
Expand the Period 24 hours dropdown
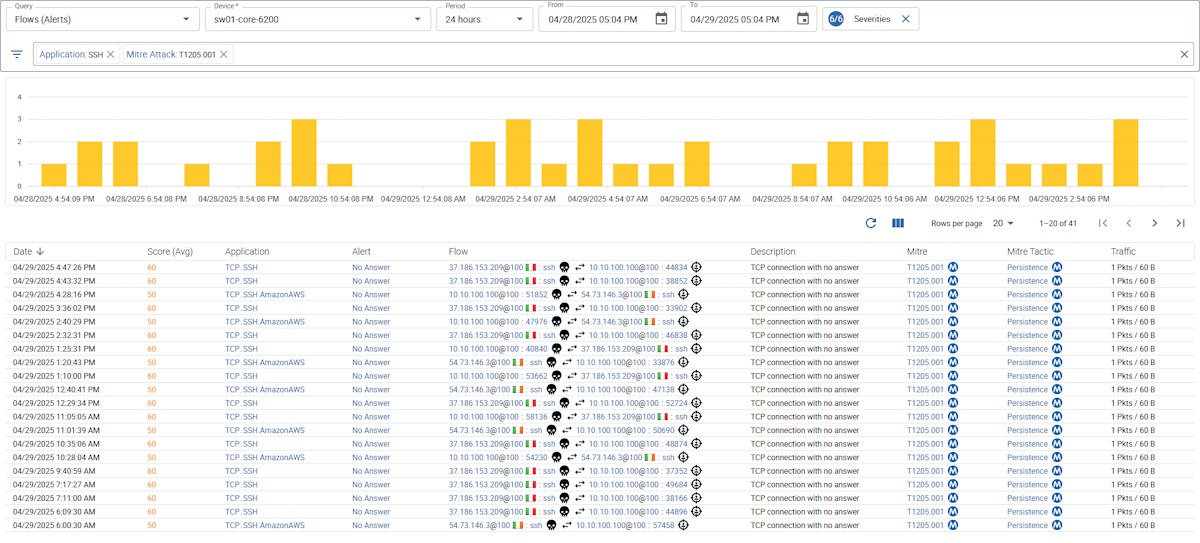[518, 19]
